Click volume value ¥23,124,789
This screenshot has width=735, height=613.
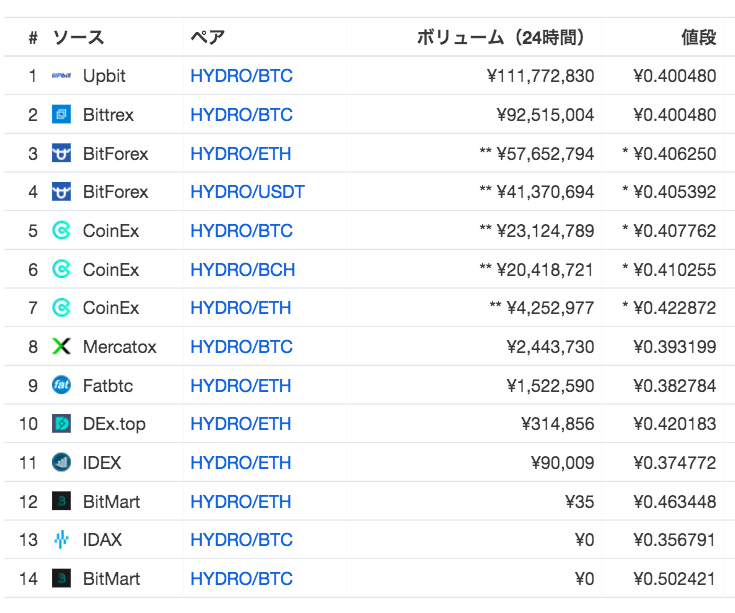click(546, 231)
